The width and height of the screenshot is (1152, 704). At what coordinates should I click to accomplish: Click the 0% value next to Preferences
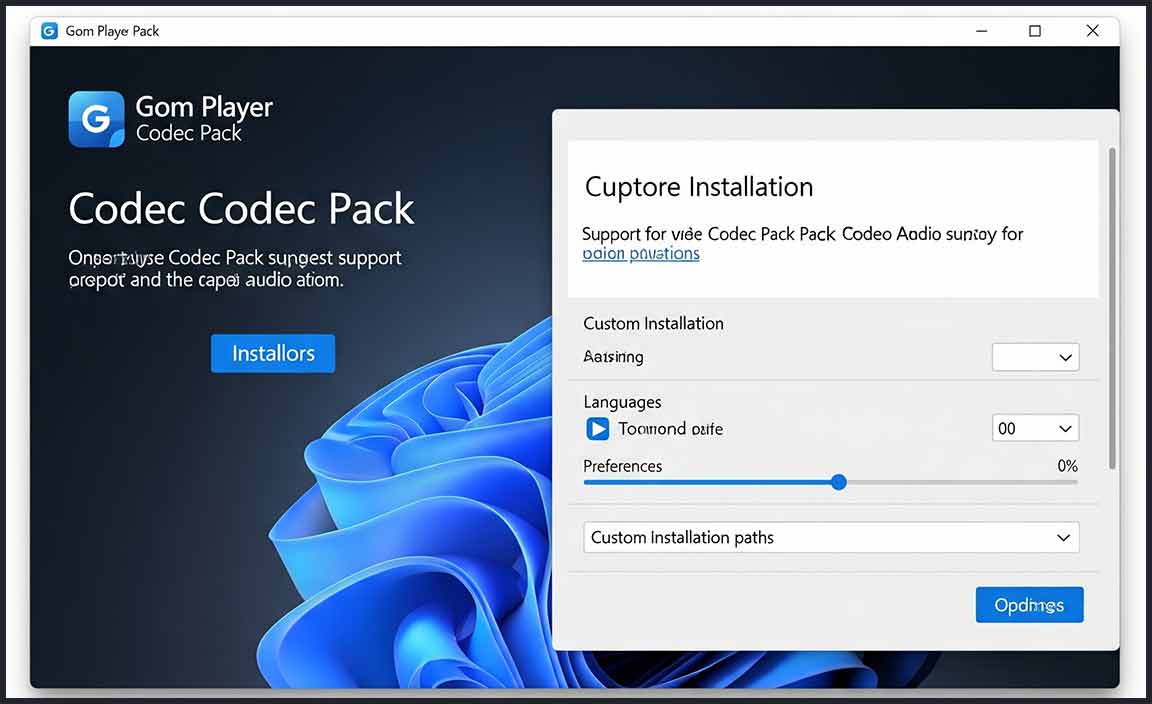click(x=1068, y=466)
